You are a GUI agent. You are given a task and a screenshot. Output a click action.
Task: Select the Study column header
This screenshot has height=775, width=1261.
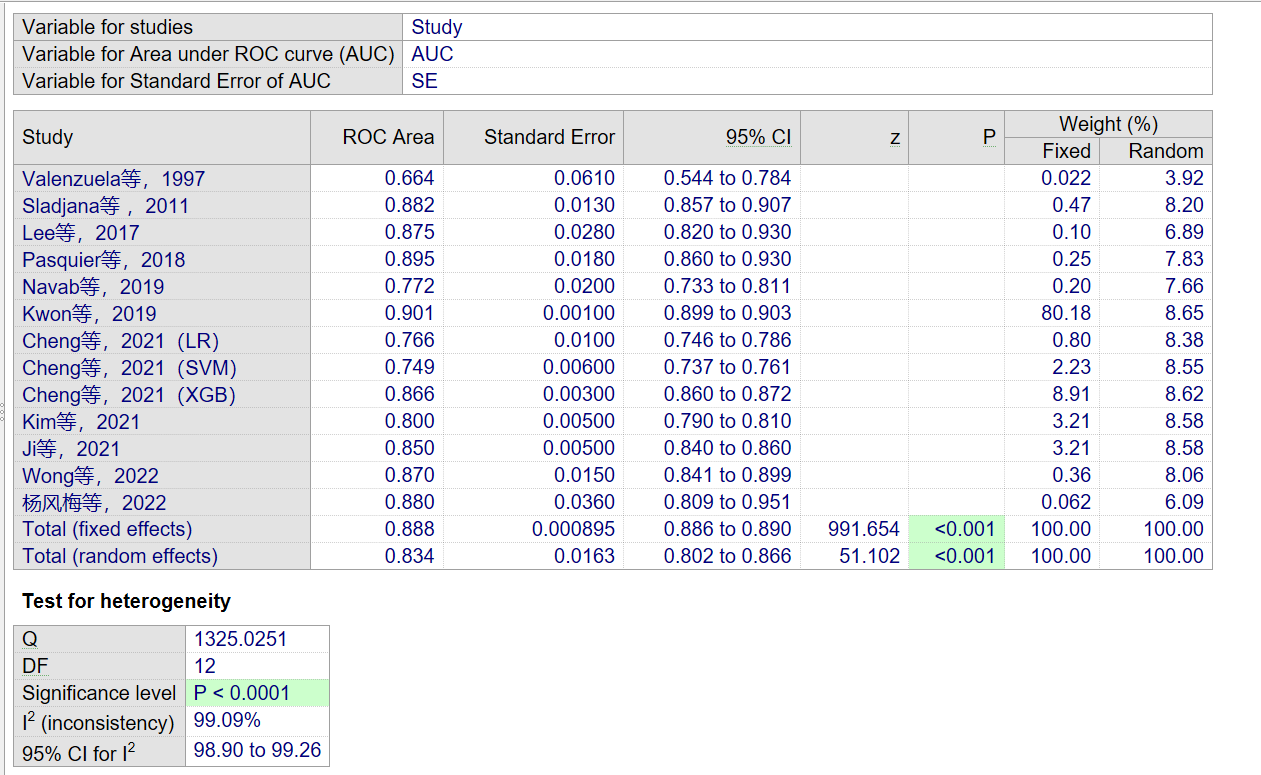point(47,137)
